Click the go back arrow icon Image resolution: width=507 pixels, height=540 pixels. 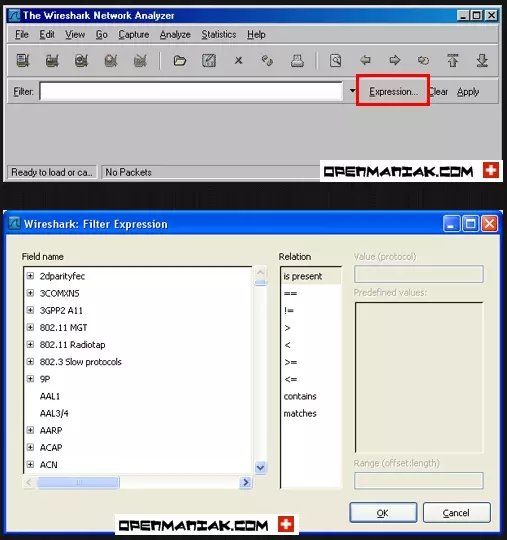point(365,60)
